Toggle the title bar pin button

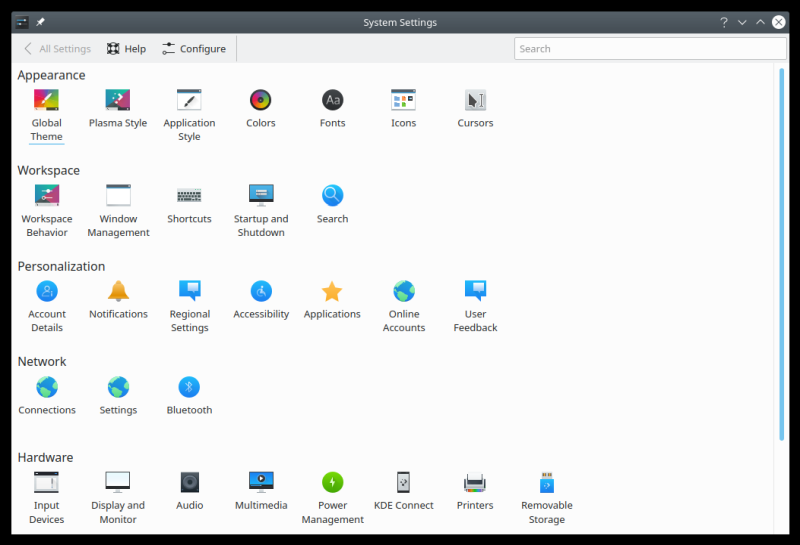(x=40, y=22)
